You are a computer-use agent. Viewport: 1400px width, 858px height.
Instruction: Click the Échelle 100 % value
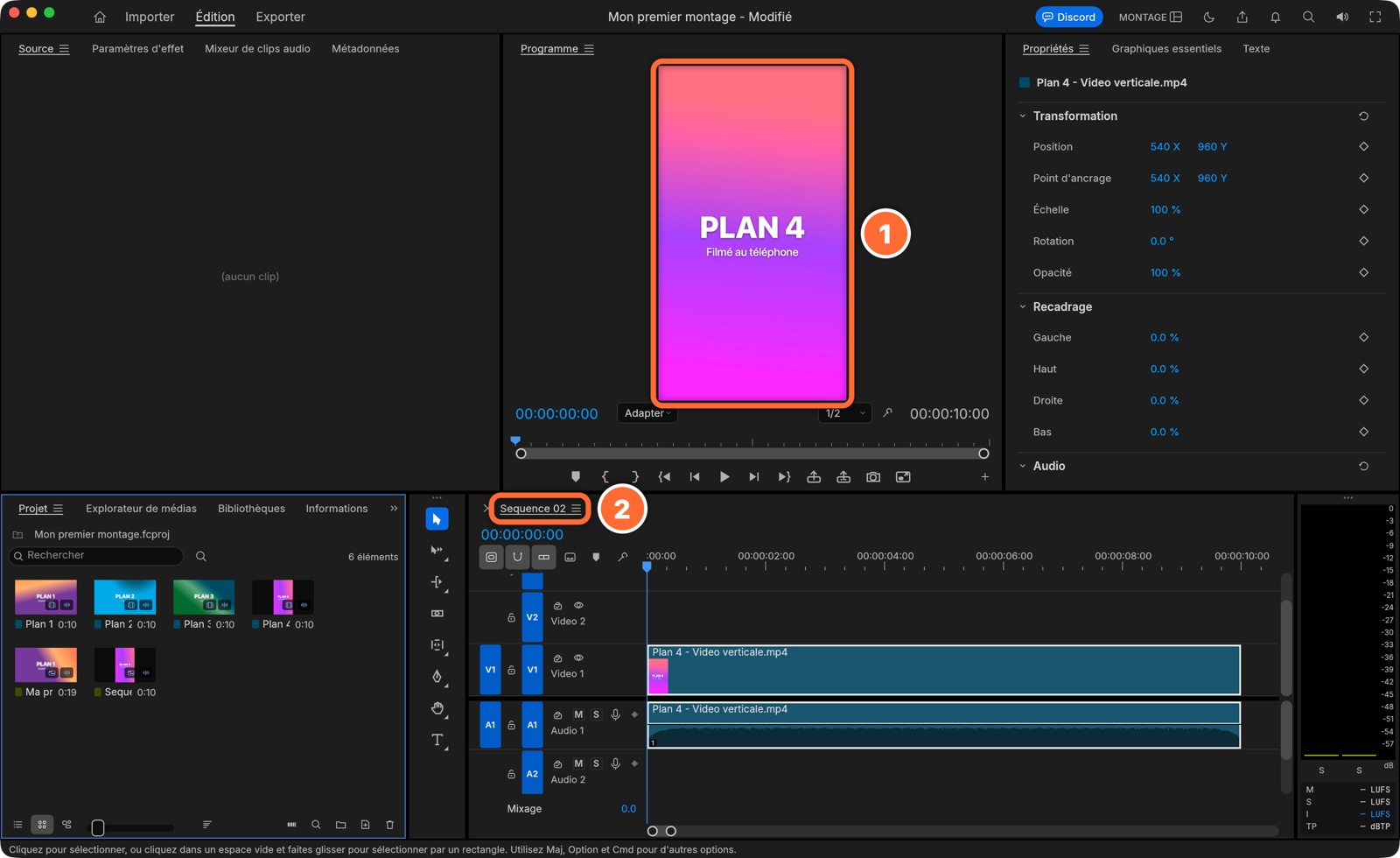point(1165,210)
